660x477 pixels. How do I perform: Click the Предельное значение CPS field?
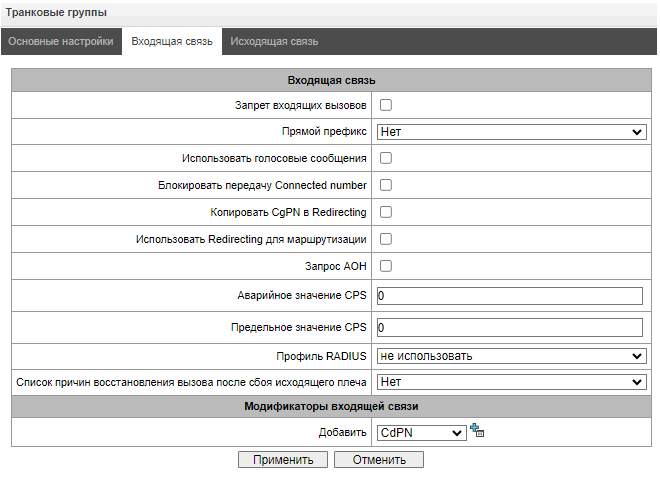509,328
